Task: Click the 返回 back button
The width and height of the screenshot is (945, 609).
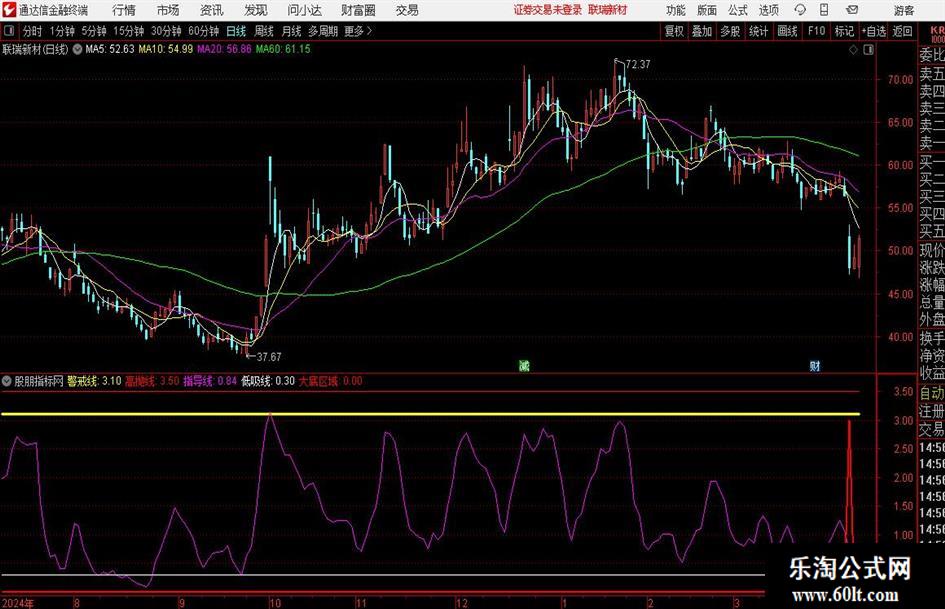Action: (x=902, y=31)
